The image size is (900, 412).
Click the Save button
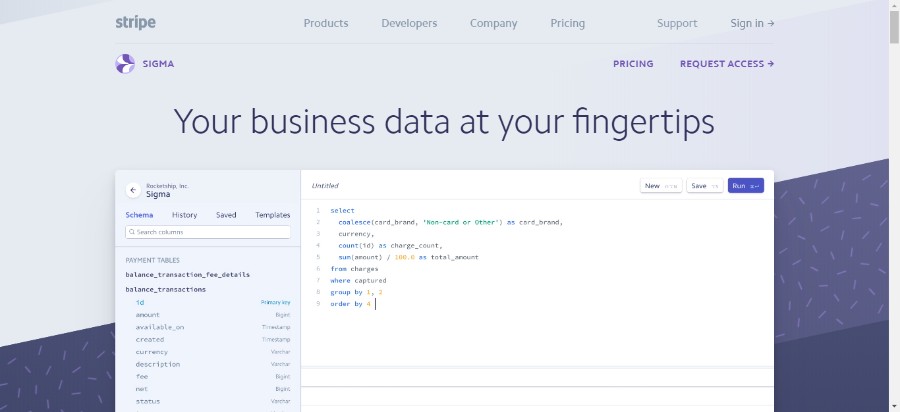705,186
